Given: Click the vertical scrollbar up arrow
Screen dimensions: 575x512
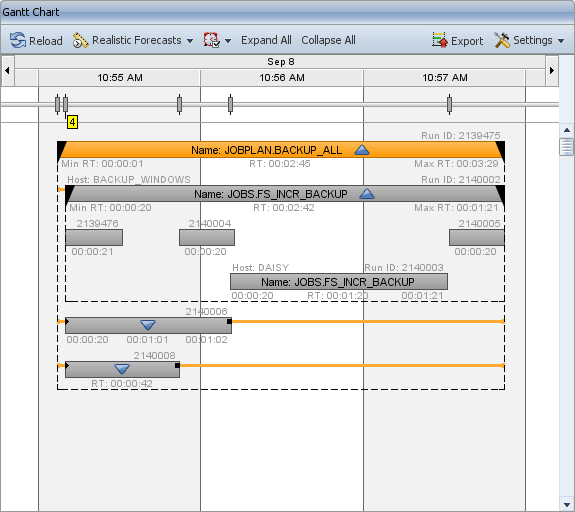Looking at the screenshot, I should (567, 130).
